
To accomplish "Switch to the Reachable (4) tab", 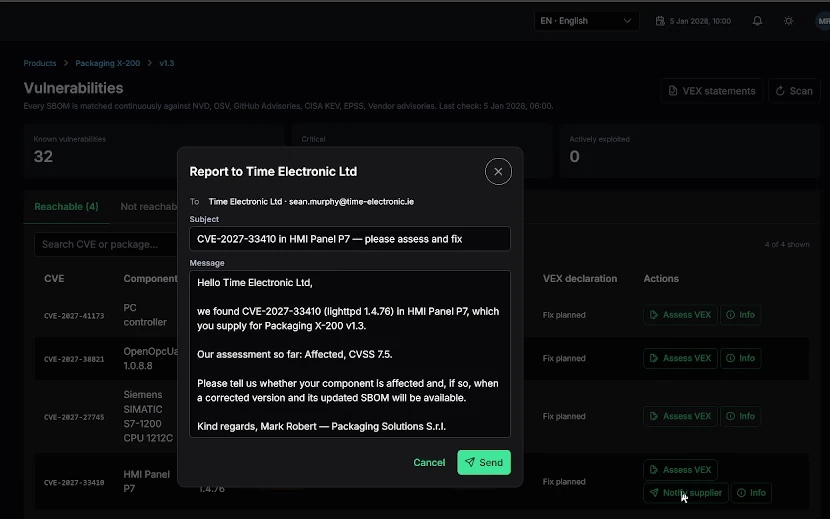I will pos(66,207).
